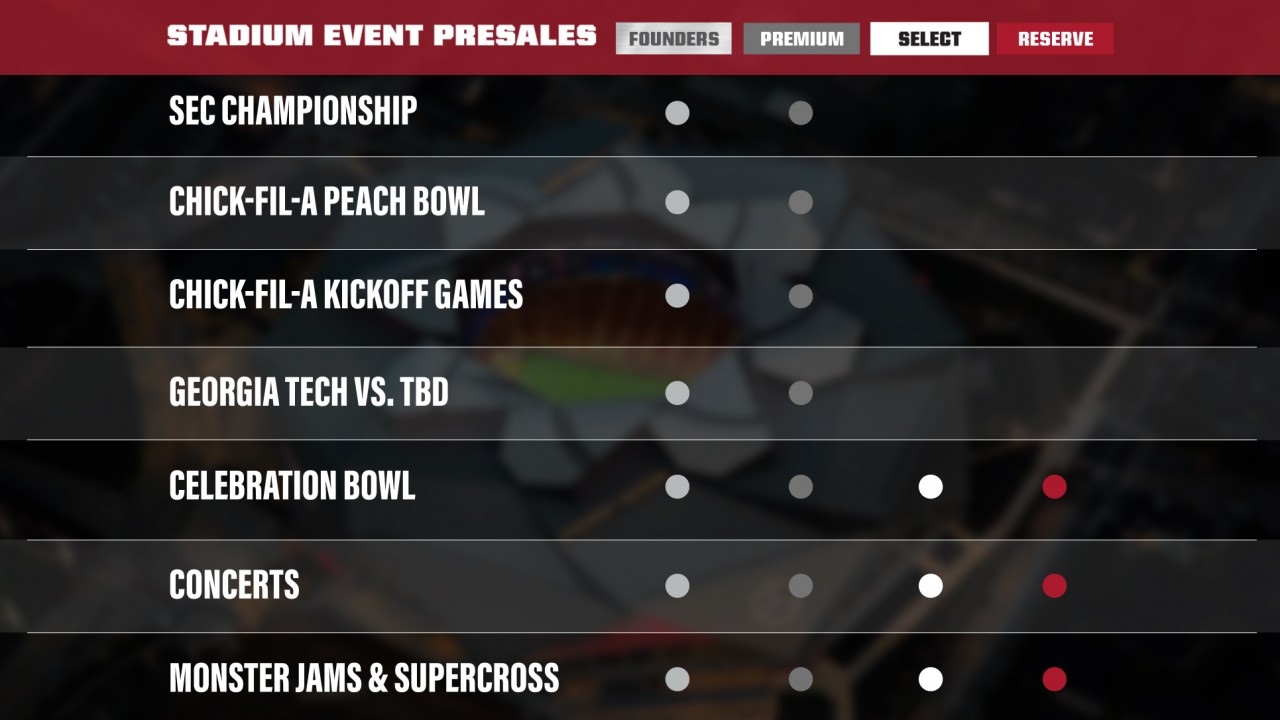Open the Concerts event row label
This screenshot has height=720, width=1280.
pyautogui.click(x=234, y=585)
